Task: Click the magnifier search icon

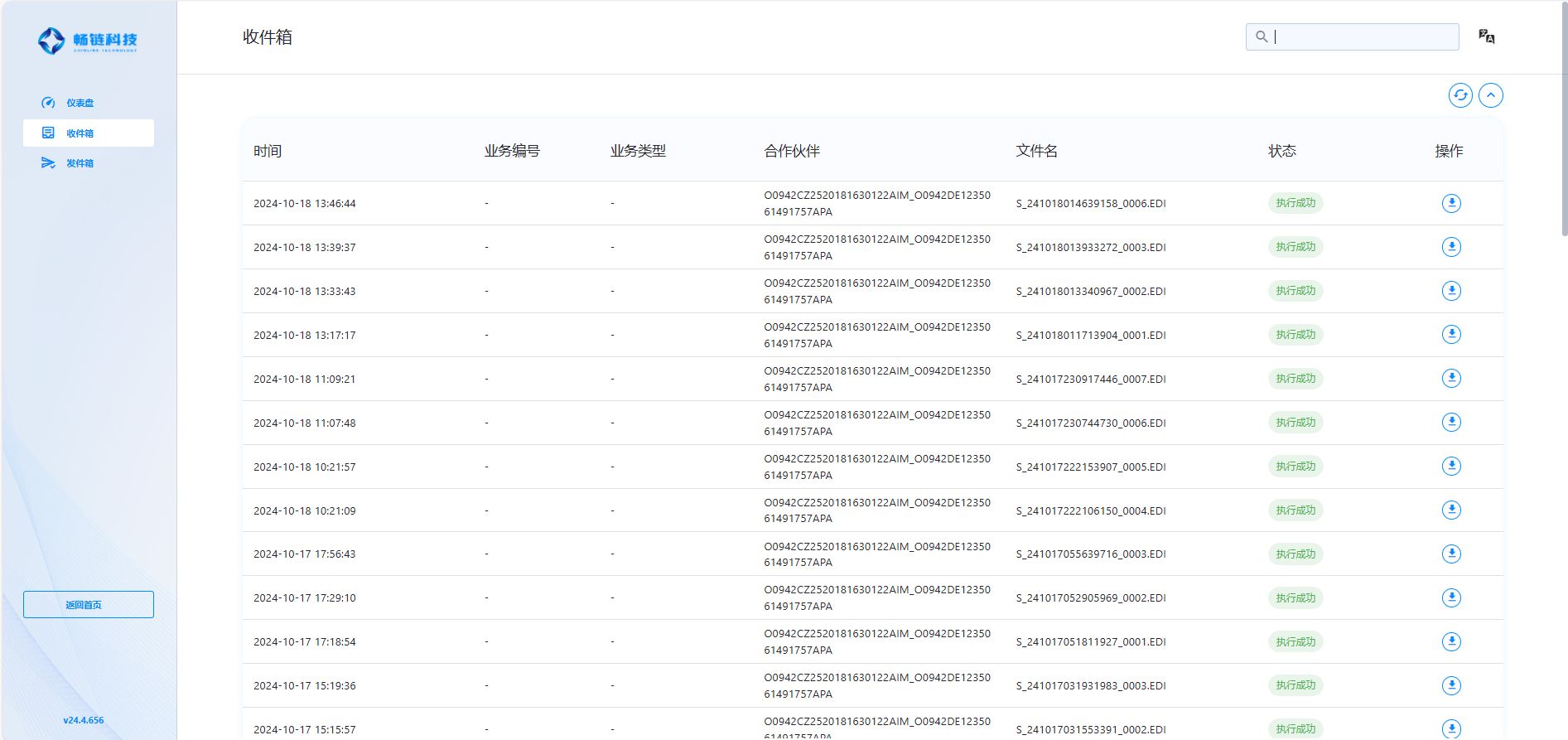Action: [x=1262, y=36]
